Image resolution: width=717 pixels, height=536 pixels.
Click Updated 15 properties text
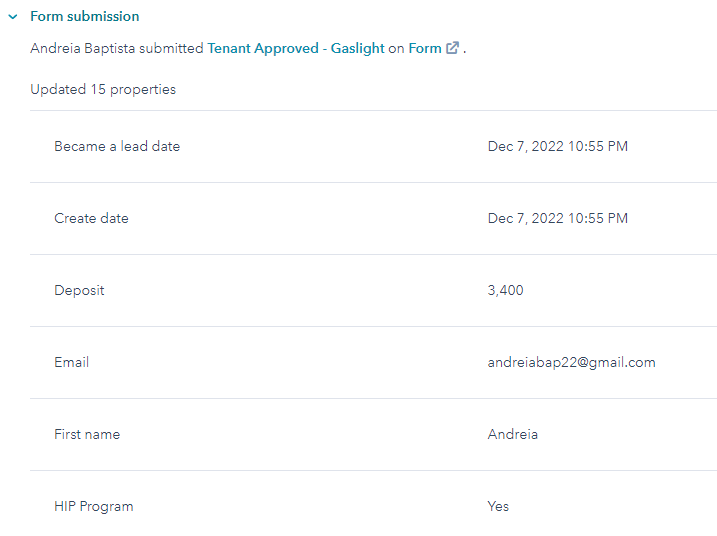point(103,89)
